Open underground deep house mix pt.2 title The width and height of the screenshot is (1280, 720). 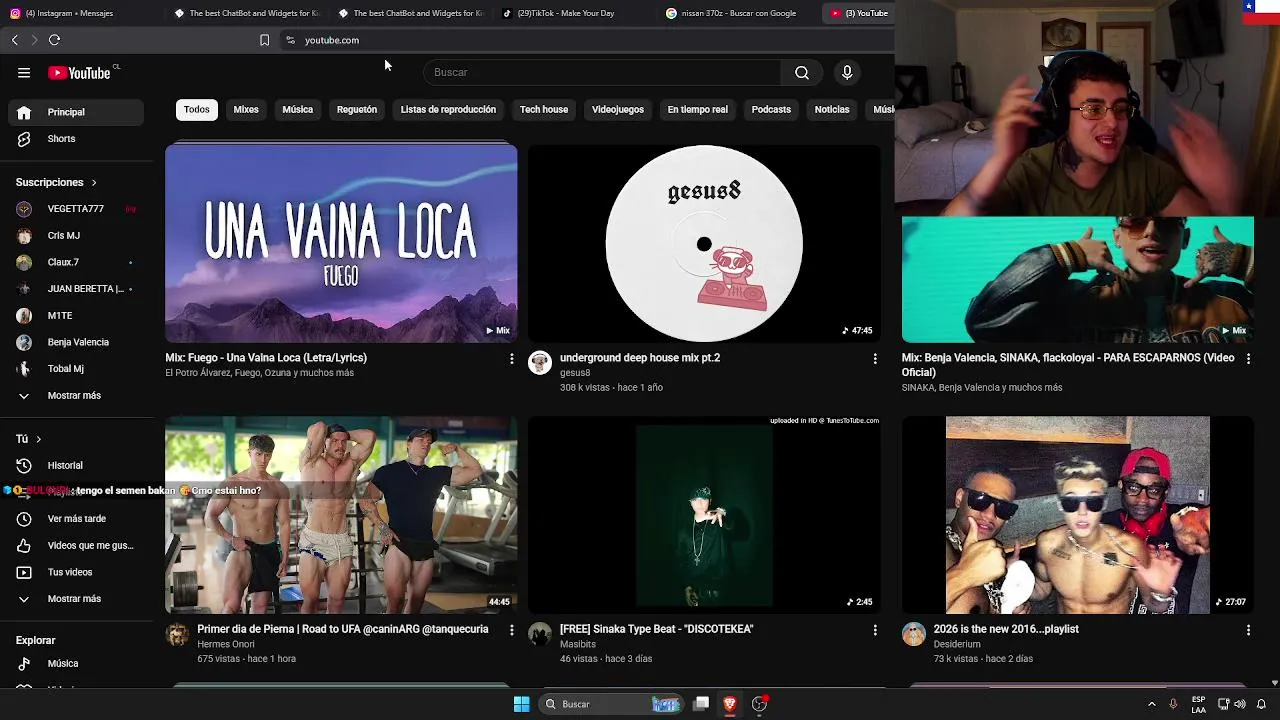coord(640,358)
